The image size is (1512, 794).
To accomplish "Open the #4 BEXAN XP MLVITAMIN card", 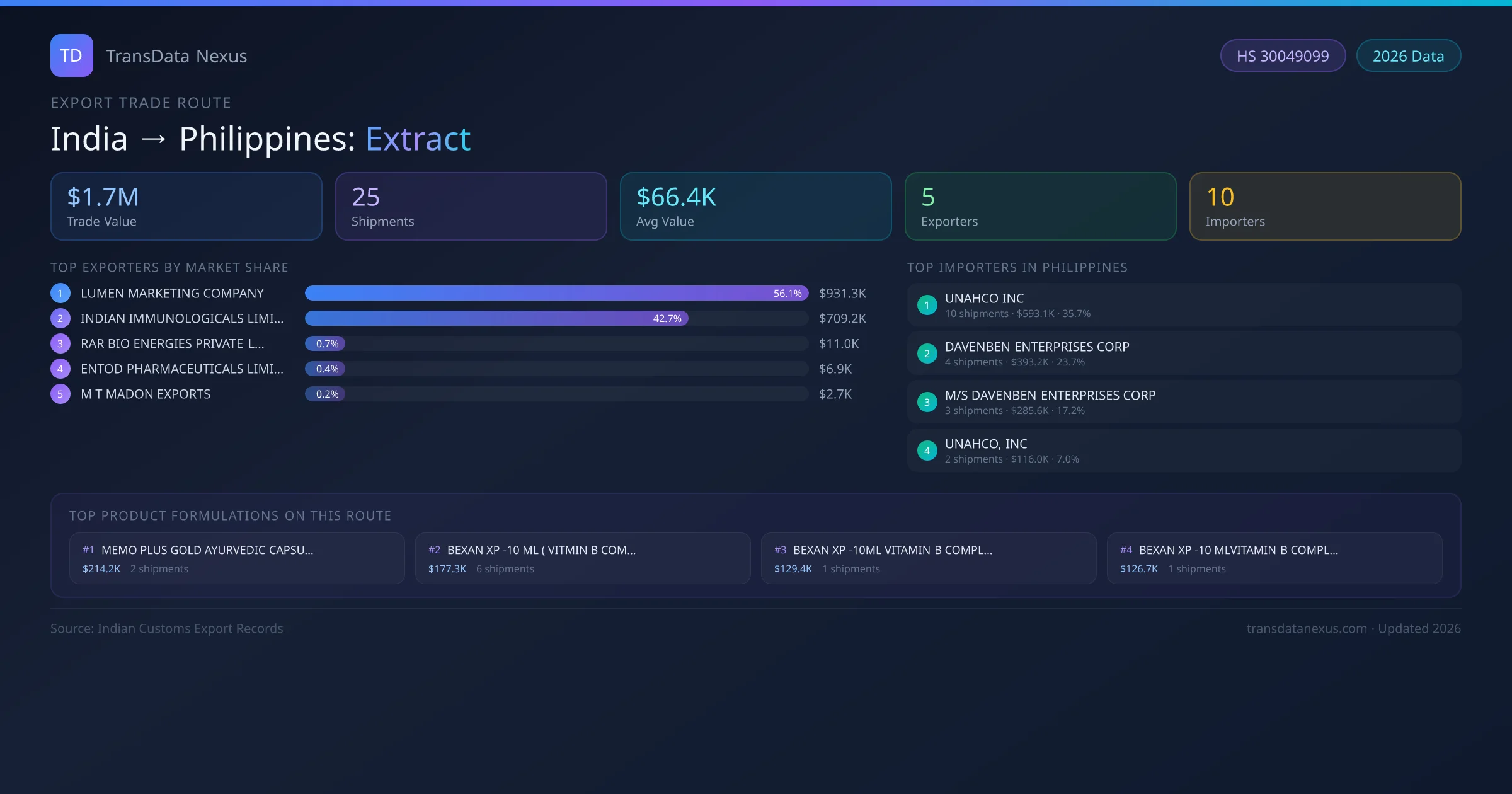I will 1274,558.
